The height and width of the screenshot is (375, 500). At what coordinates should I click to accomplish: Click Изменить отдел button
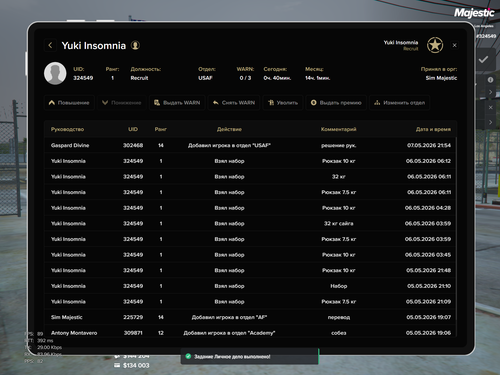pyautogui.click(x=399, y=103)
